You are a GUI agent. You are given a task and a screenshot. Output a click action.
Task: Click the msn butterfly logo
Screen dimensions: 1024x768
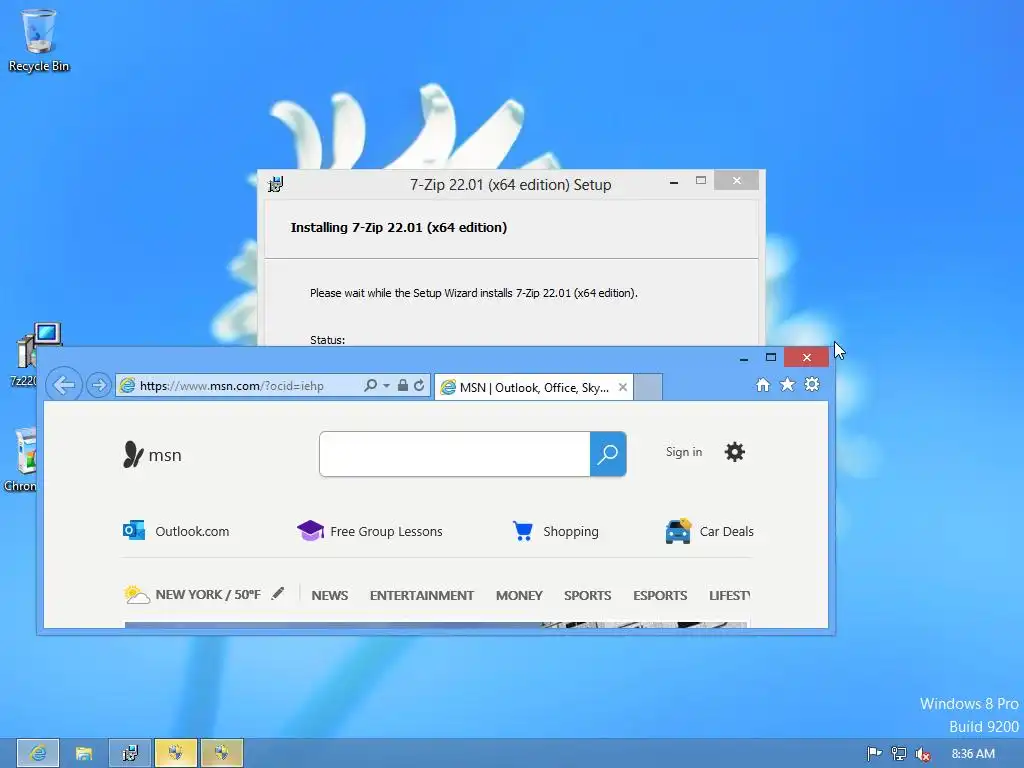coord(152,455)
